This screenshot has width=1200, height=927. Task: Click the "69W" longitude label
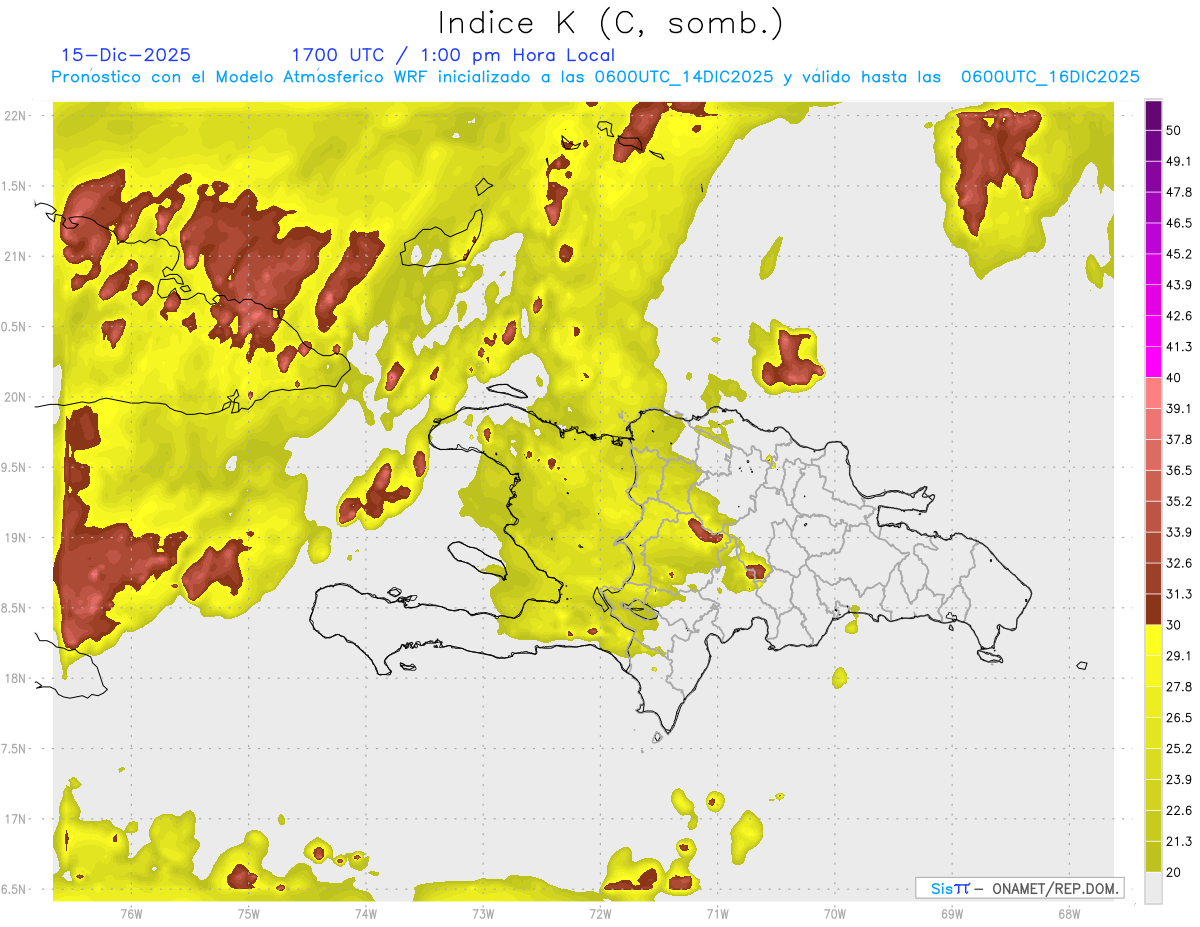(952, 913)
